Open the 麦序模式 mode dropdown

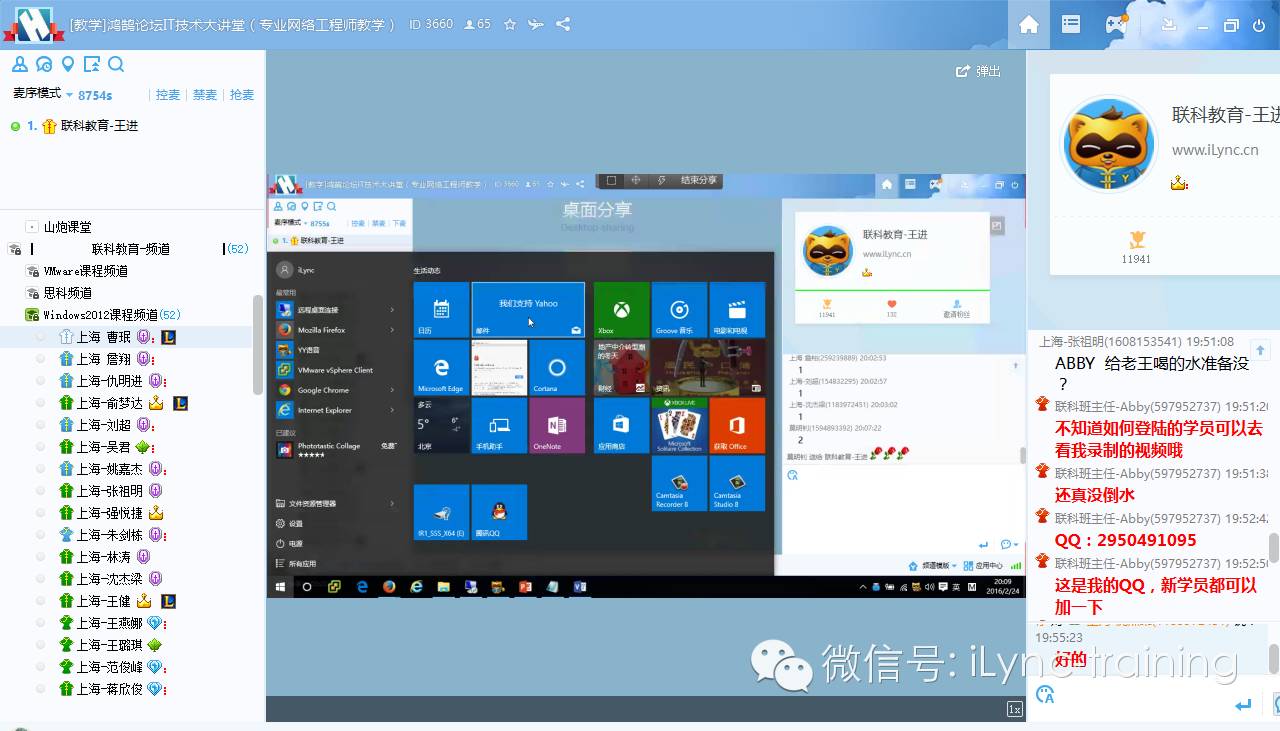(x=43, y=94)
